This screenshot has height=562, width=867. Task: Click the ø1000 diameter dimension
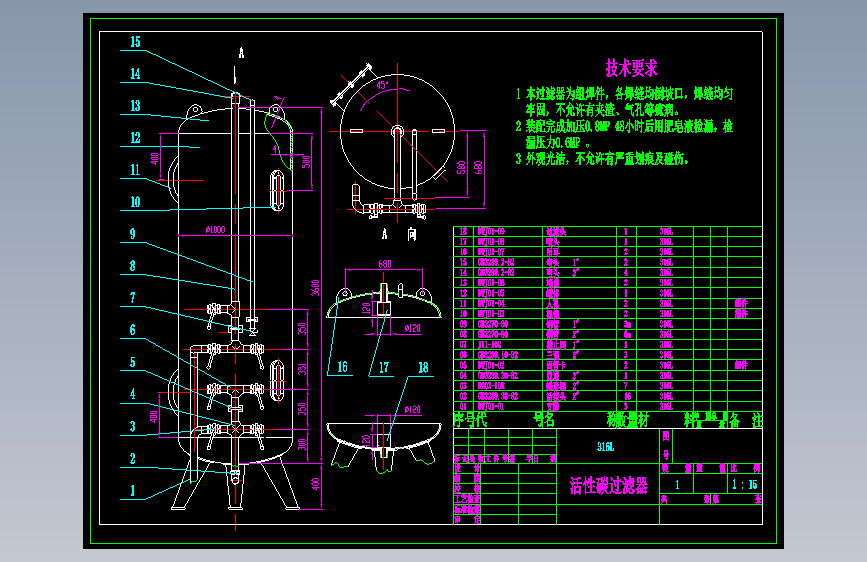[x=215, y=230]
